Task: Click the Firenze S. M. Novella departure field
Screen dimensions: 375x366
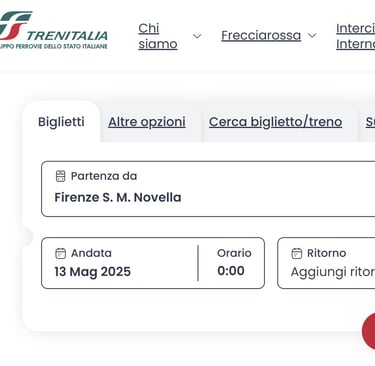Action: [x=208, y=189]
